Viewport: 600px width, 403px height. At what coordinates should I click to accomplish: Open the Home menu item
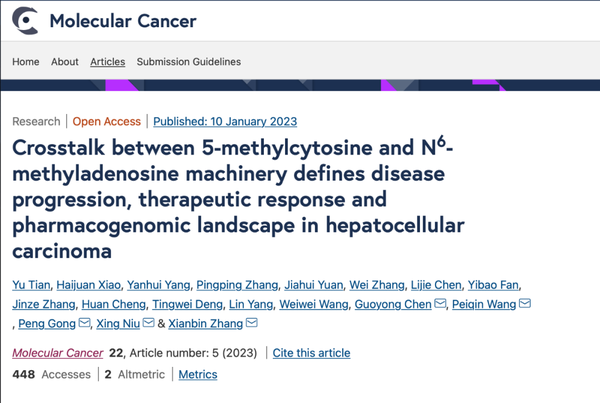coord(26,61)
